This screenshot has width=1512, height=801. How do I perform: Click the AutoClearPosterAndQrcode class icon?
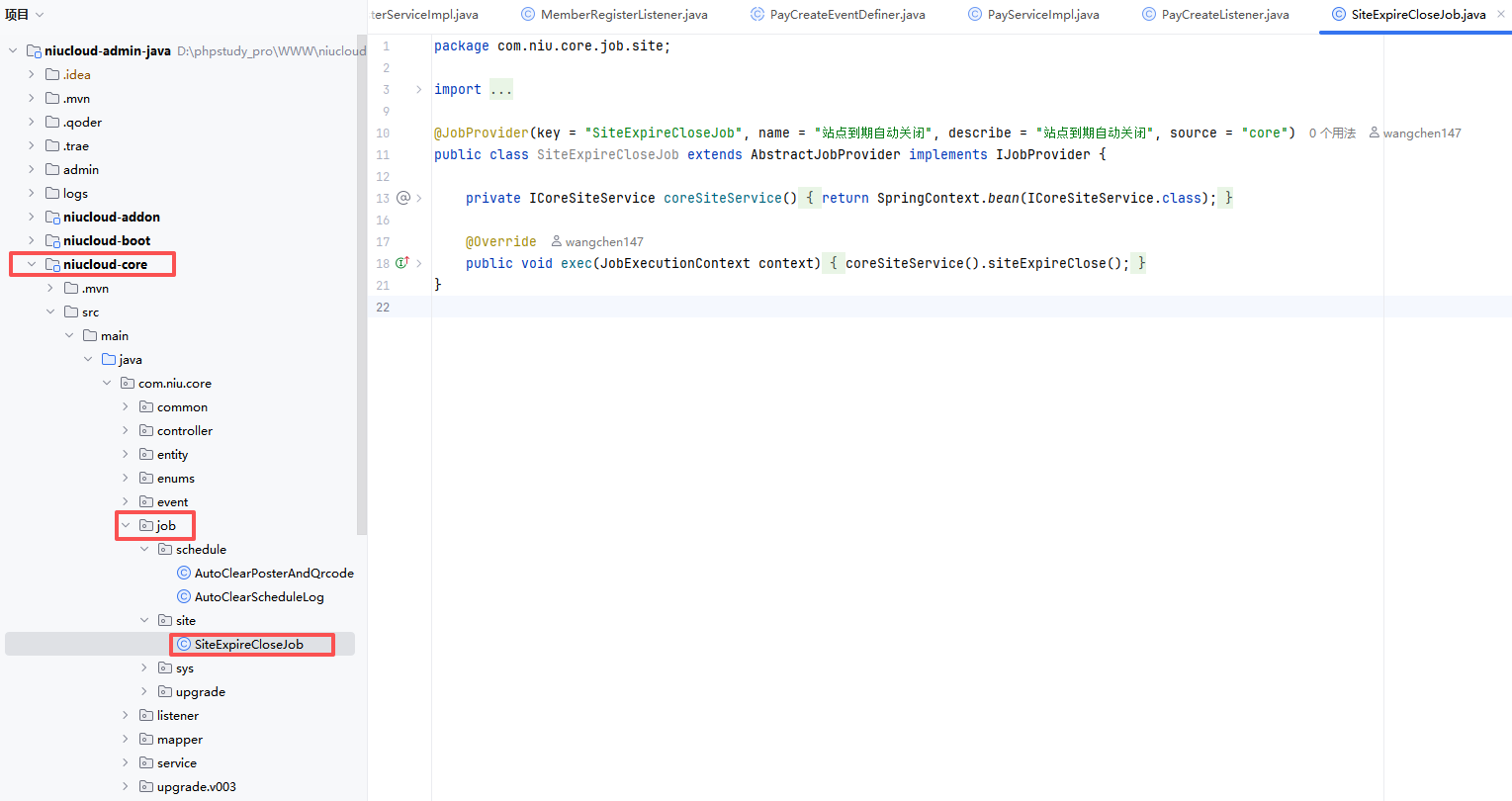pos(184,574)
